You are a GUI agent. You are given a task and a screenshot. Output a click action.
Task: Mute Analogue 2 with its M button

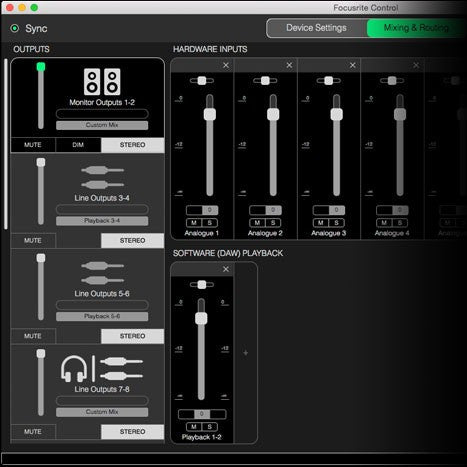coord(257,223)
